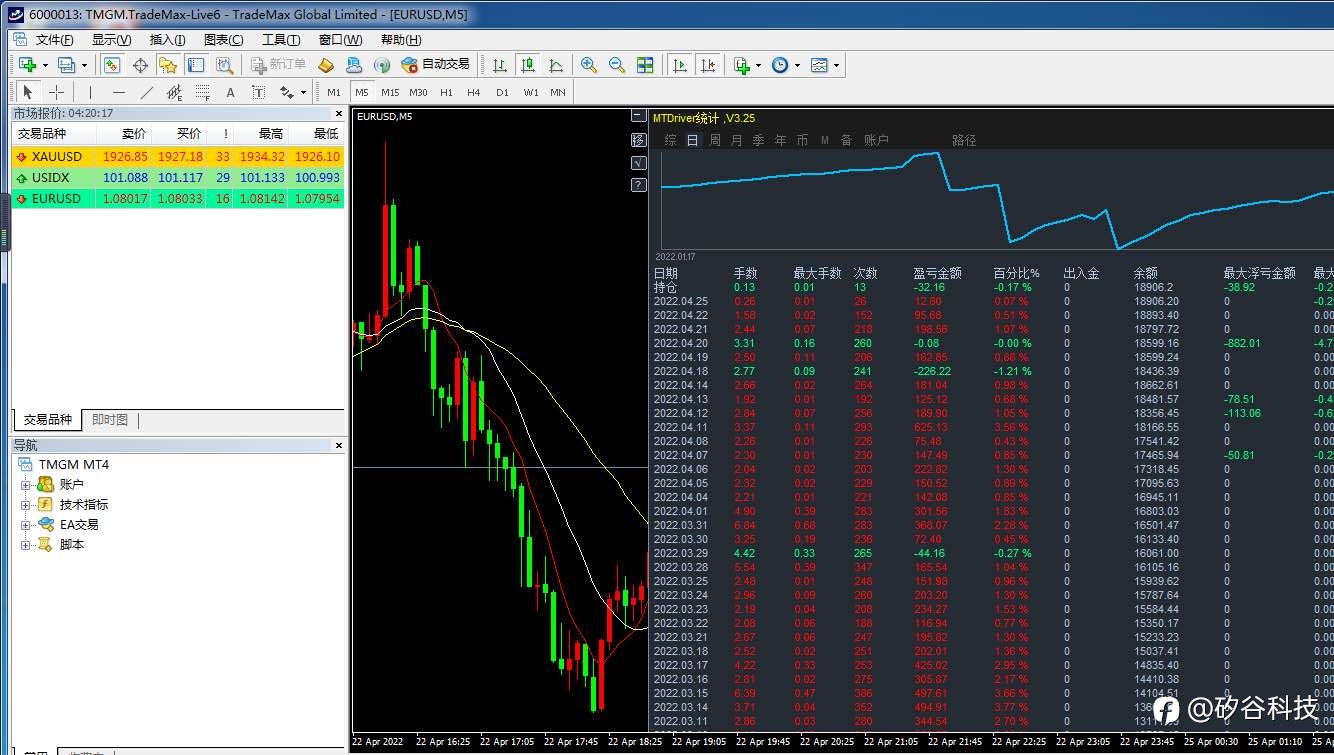Expand the 技术指标 node in Navigator
Viewport: 1334px width, 755px height.
(x=26, y=505)
